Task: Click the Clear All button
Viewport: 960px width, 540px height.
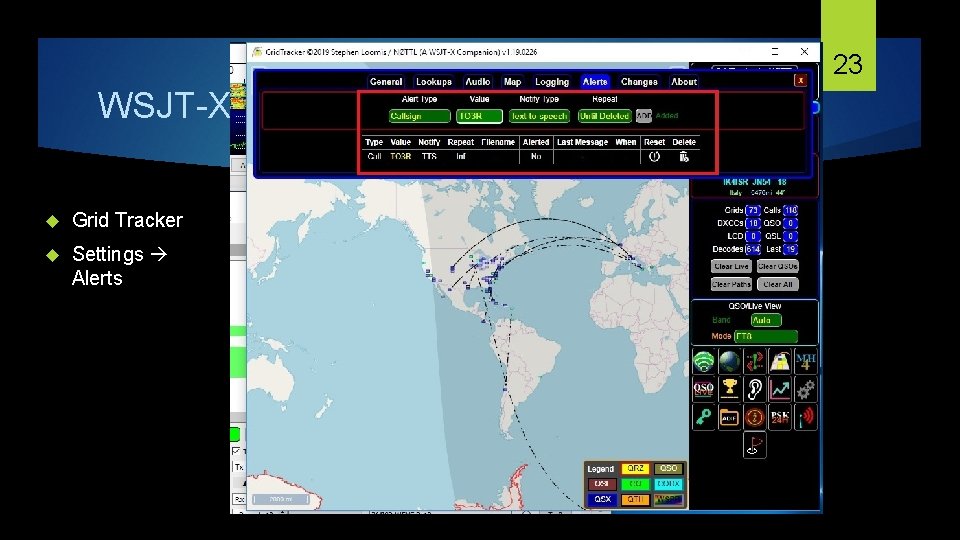Action: click(778, 284)
